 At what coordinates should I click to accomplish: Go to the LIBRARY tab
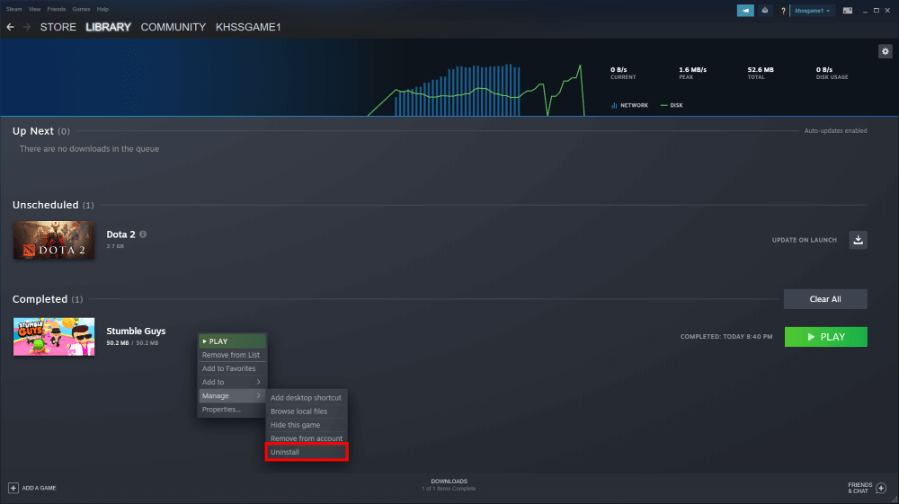(108, 27)
